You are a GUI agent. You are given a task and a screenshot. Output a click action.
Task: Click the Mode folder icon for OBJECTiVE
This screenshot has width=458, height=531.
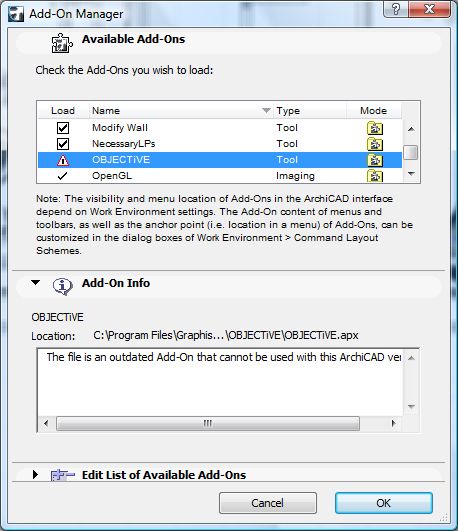click(x=375, y=160)
